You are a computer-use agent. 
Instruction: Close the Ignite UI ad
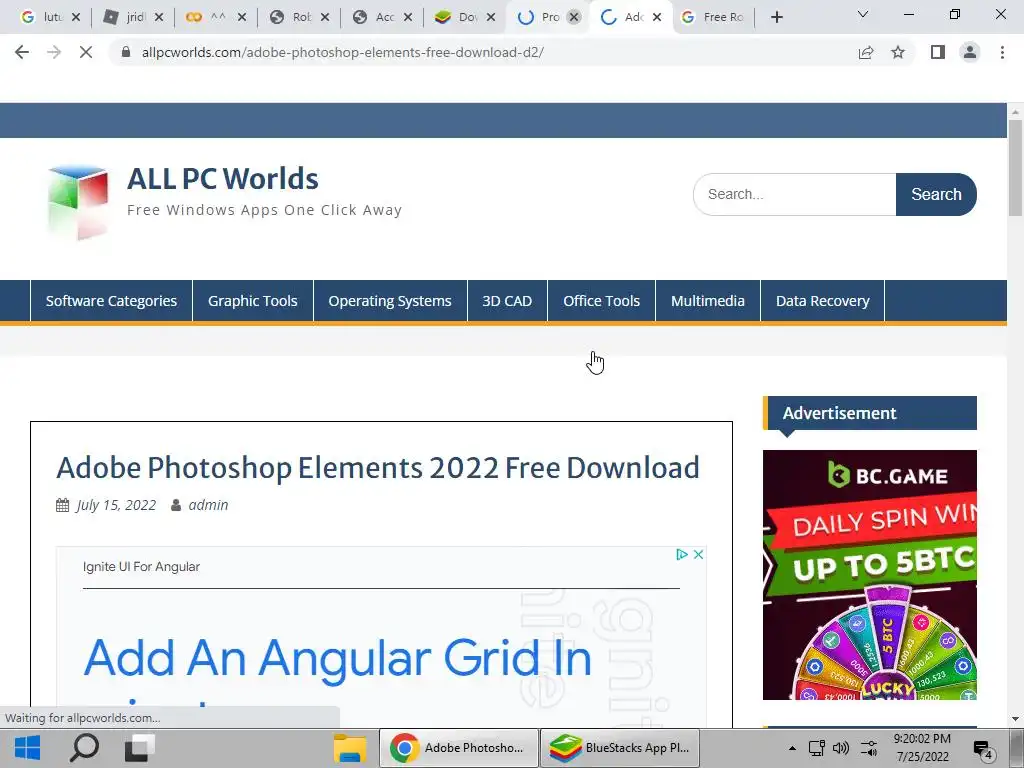coord(698,554)
